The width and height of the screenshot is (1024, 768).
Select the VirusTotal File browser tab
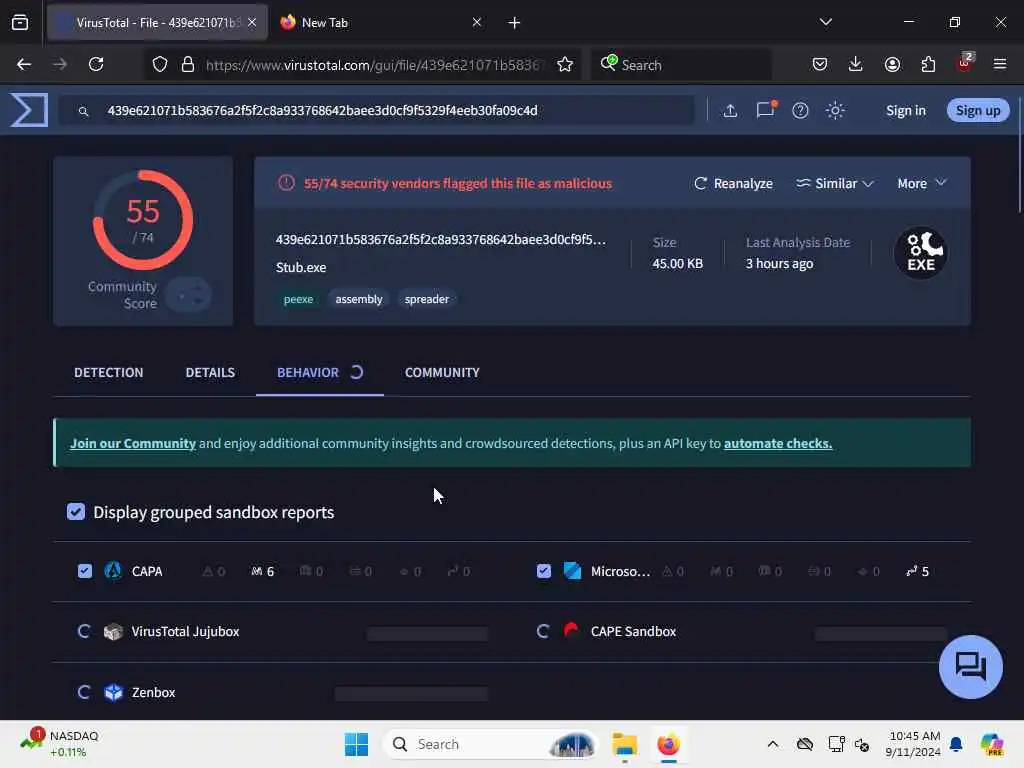[157, 22]
